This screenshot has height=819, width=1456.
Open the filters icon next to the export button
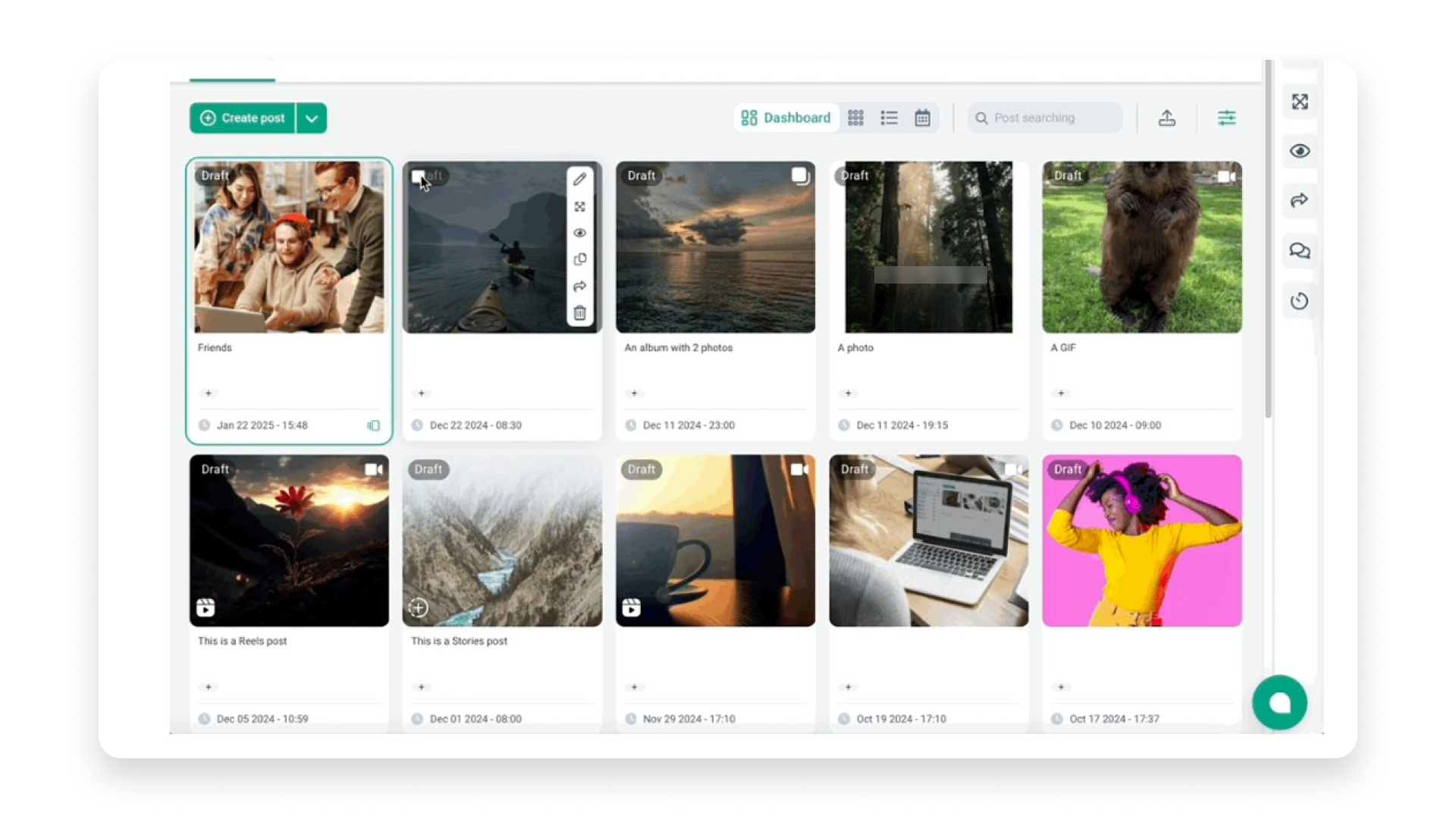click(x=1226, y=118)
